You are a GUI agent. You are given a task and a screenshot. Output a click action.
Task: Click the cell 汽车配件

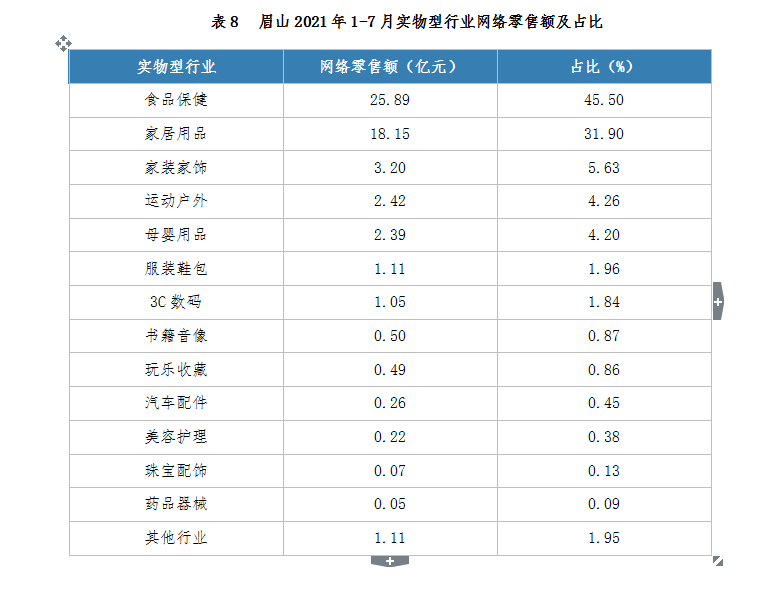[176, 403]
